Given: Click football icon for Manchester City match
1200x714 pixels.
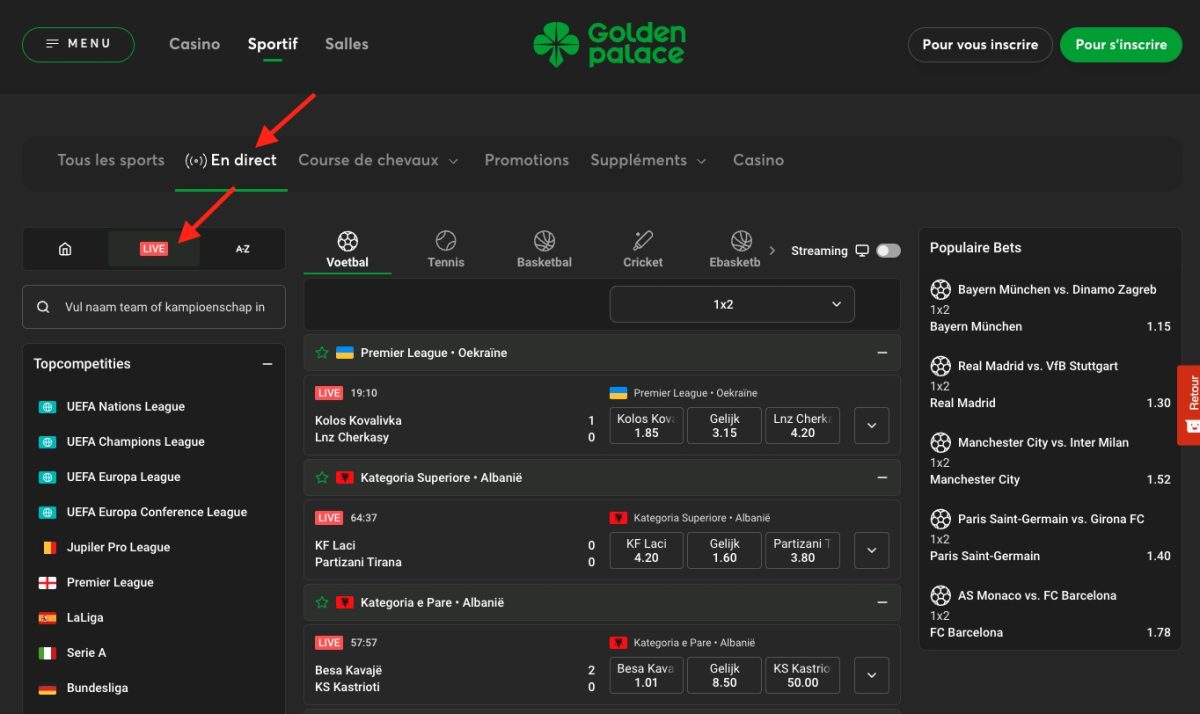Looking at the screenshot, I should 941,443.
